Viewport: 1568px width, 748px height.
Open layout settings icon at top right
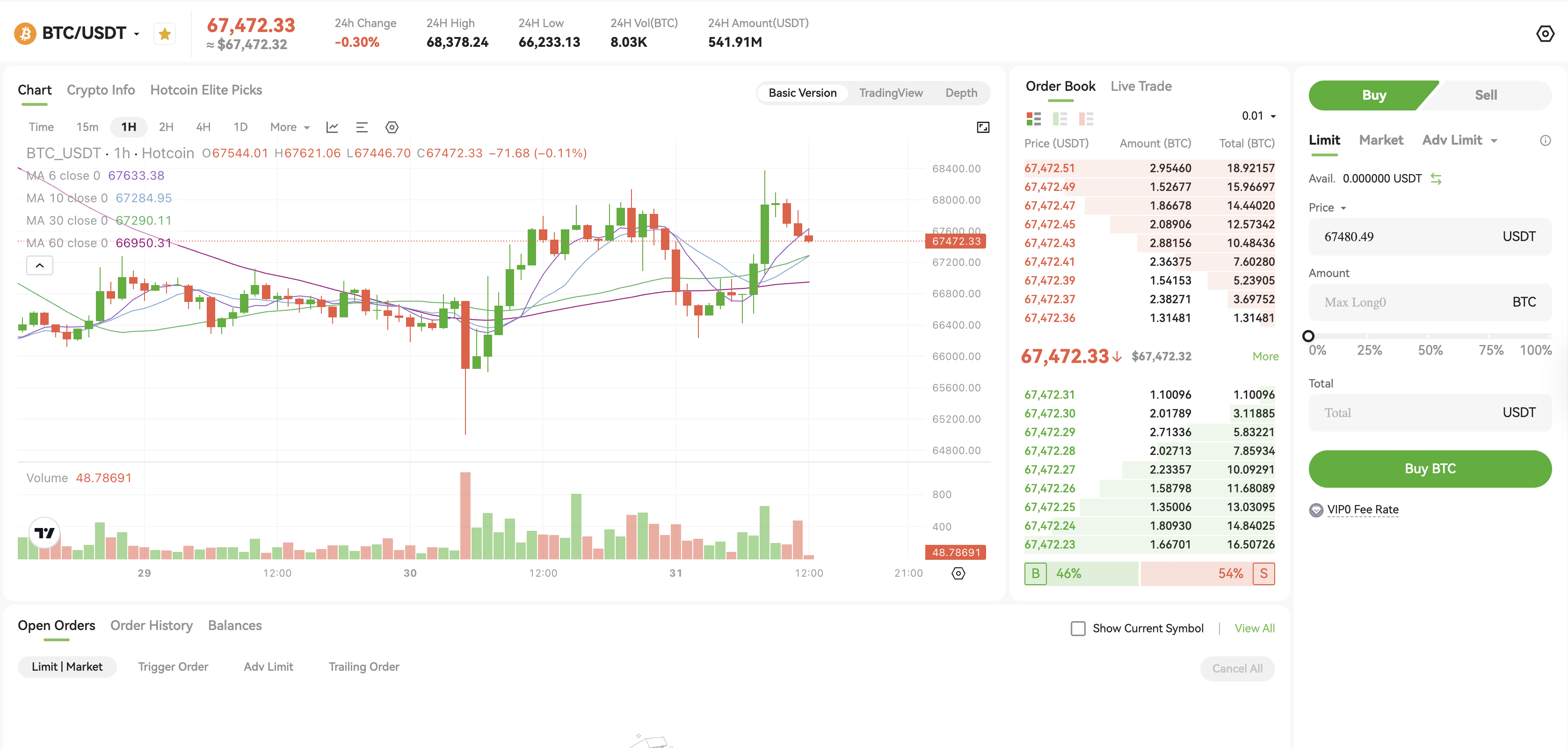[x=1545, y=34]
